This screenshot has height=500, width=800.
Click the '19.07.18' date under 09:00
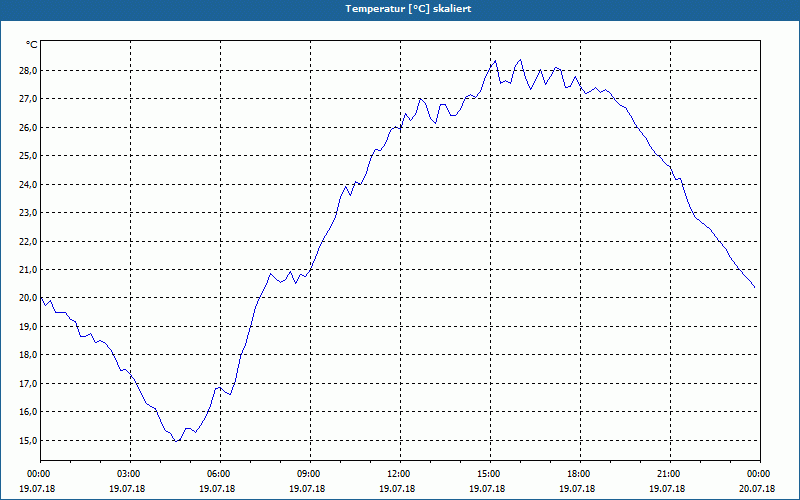(307, 489)
